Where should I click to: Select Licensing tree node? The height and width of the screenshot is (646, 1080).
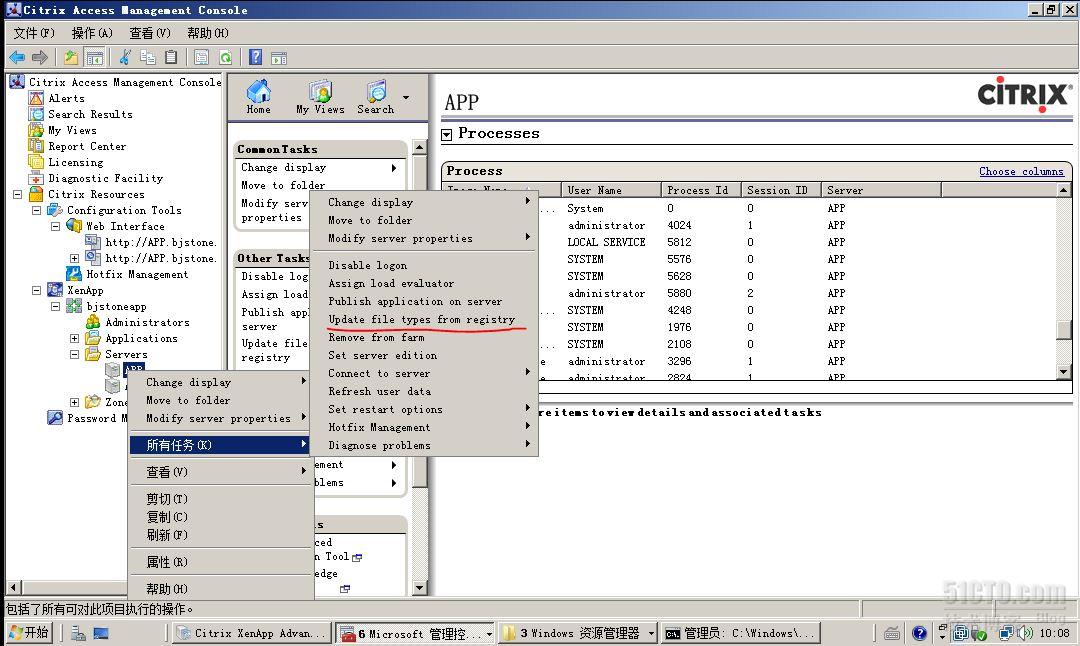(76, 162)
